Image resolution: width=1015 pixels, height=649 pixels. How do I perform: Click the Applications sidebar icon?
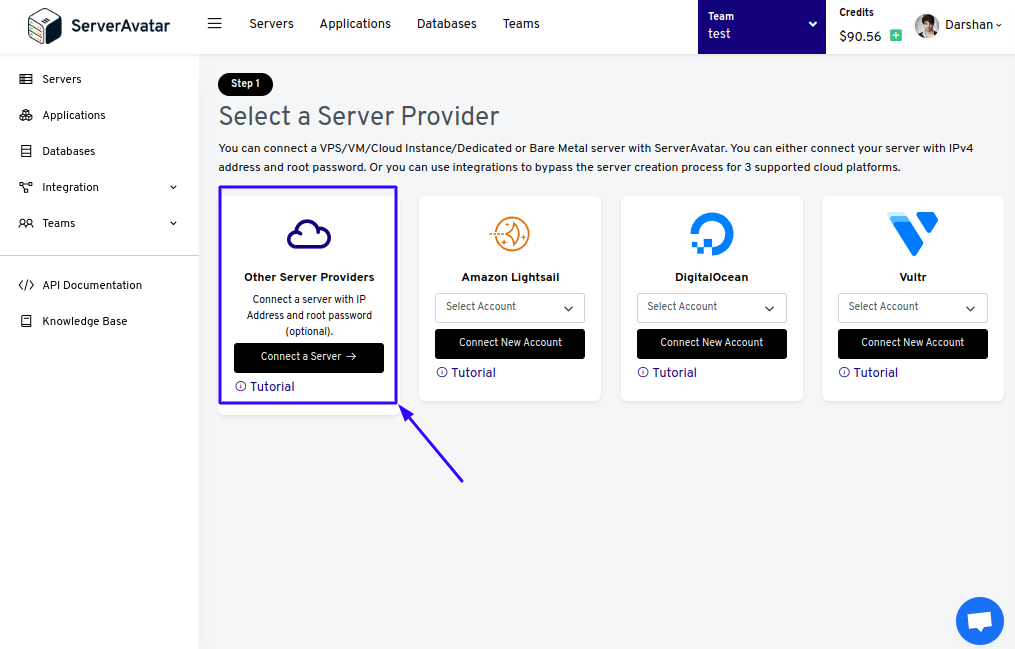point(26,115)
